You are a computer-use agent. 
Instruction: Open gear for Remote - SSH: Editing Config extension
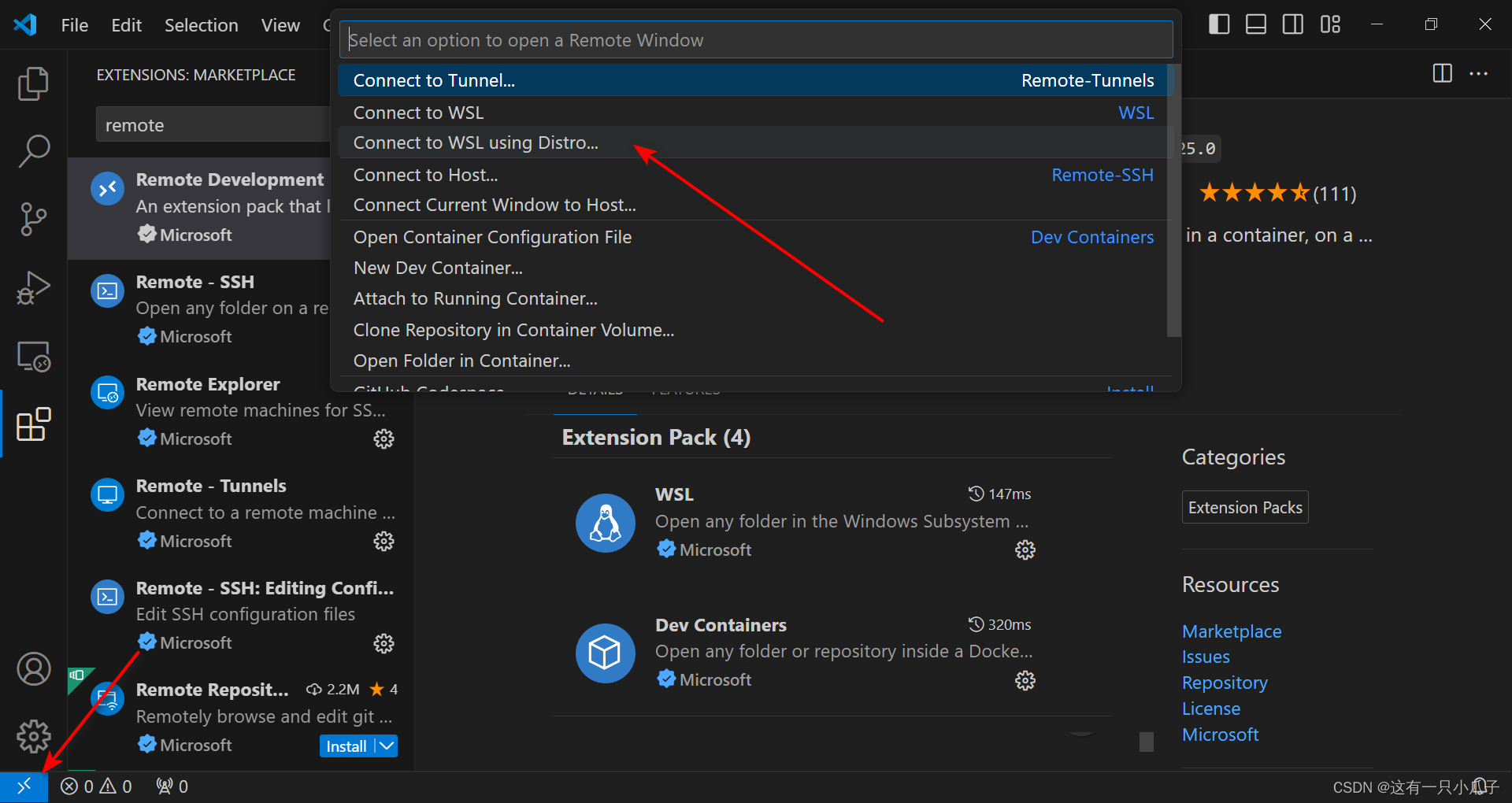point(384,643)
